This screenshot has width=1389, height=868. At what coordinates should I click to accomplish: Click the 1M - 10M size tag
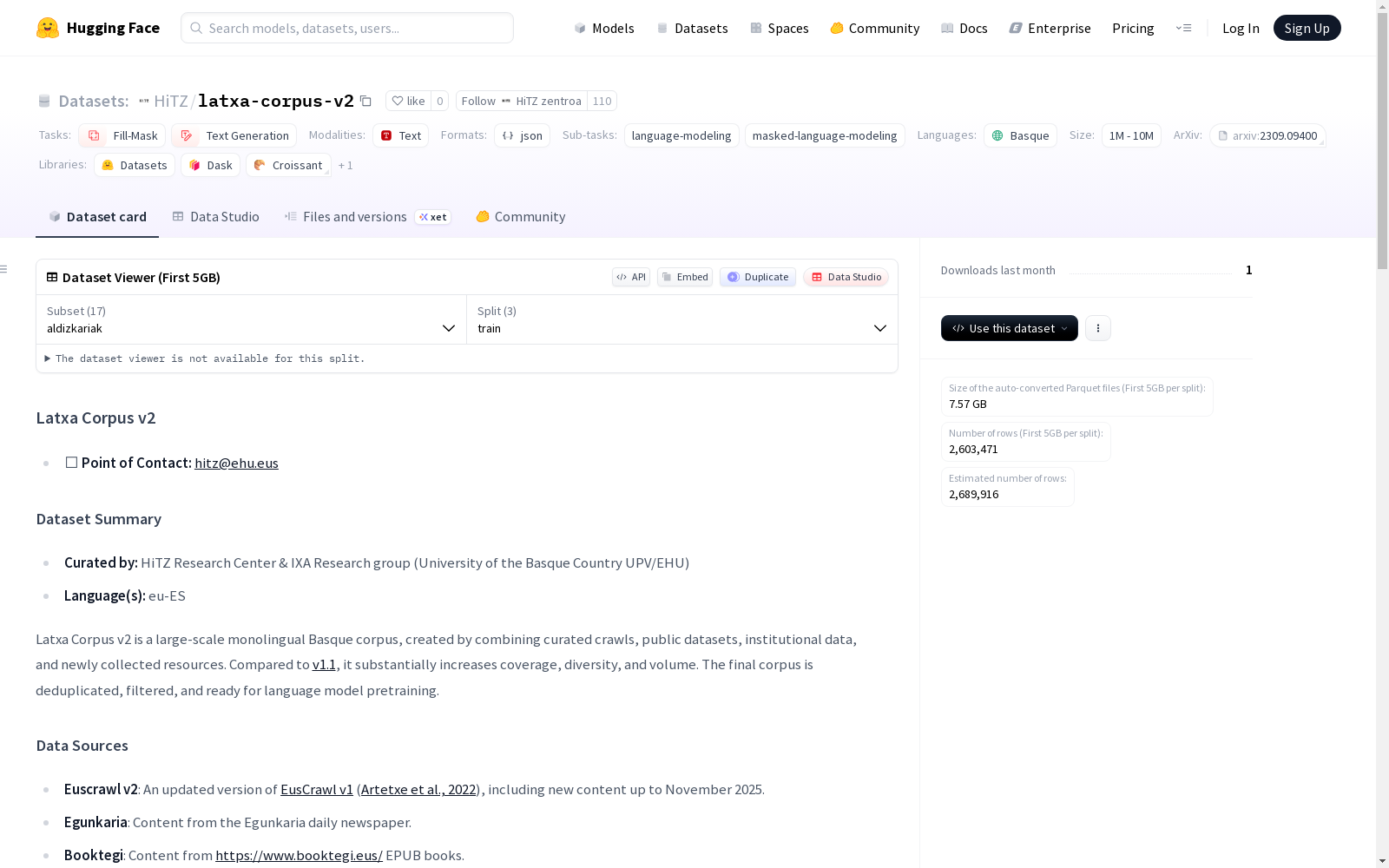tap(1131, 135)
